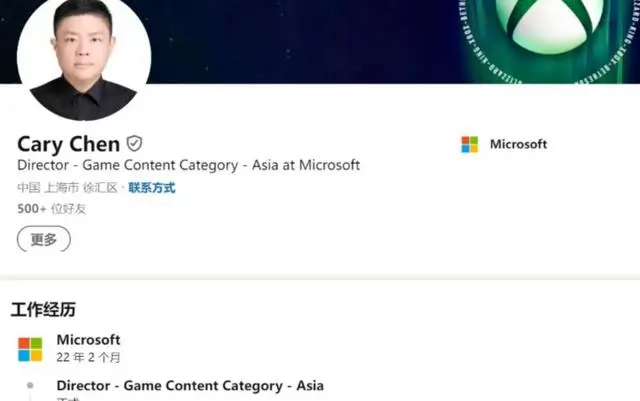Click the headline Director at Microsoft text
This screenshot has height=401, width=640.
tap(189, 165)
